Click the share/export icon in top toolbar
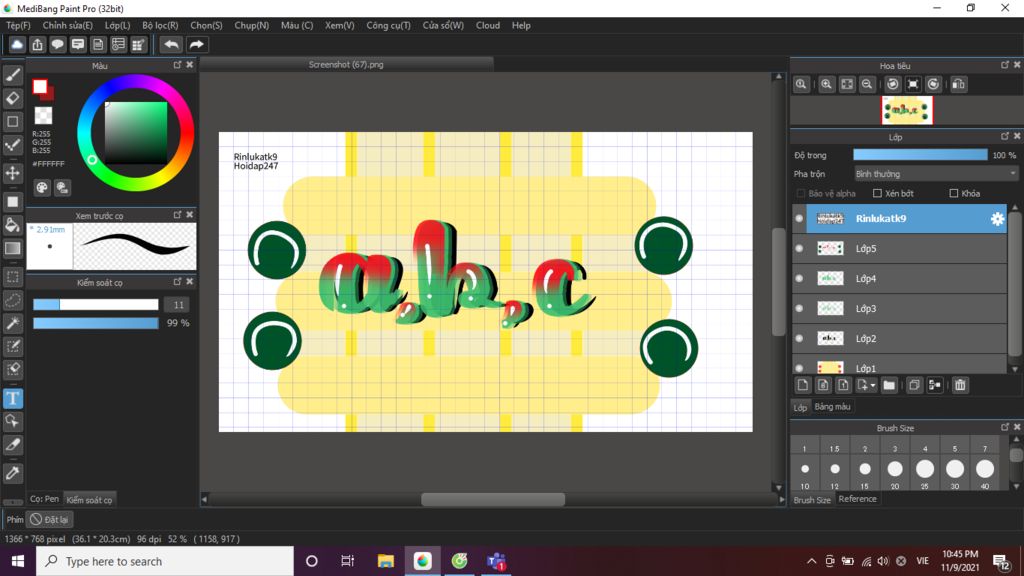Image resolution: width=1024 pixels, height=576 pixels. [x=37, y=44]
